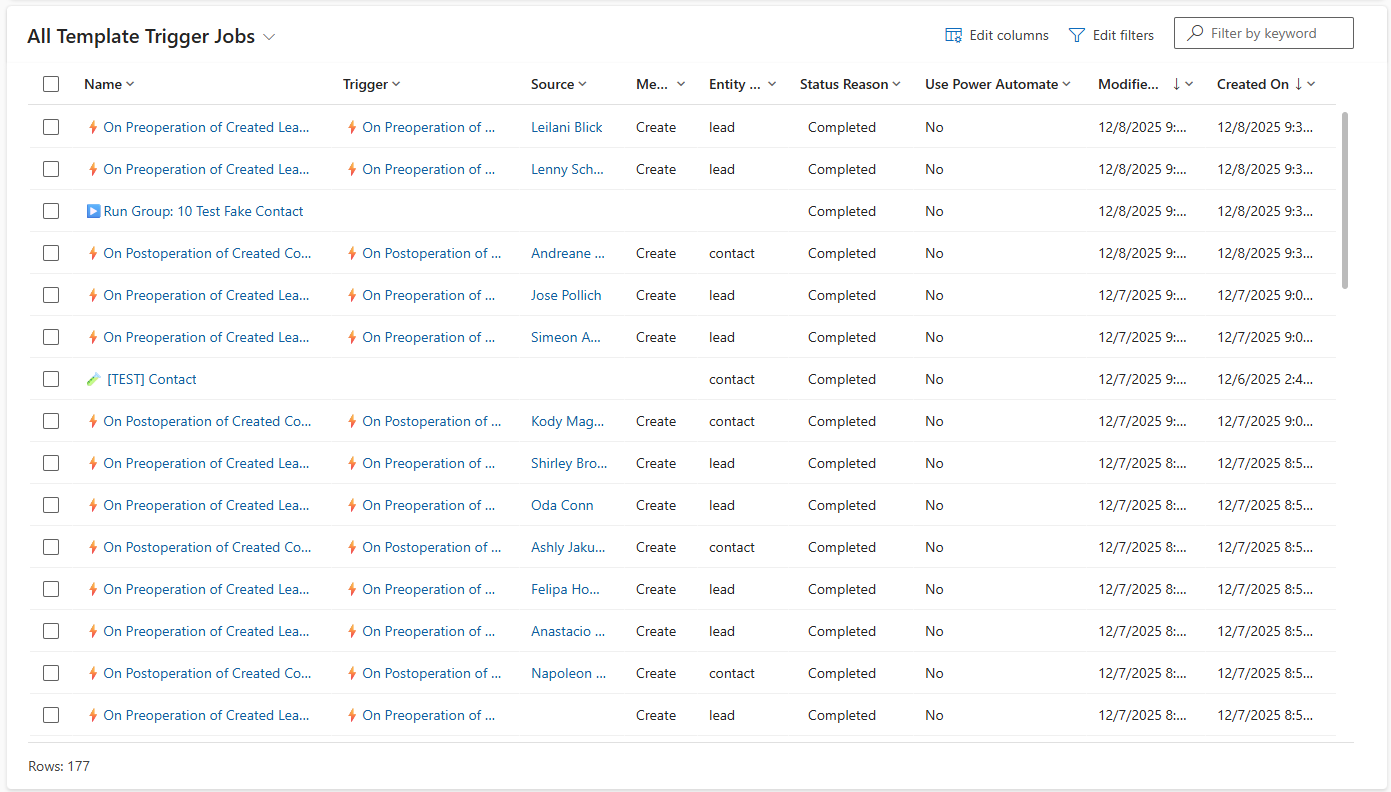This screenshot has height=792, width=1391.
Task: Open the All Template Trigger Jobs view dropdown
Action: click(269, 37)
